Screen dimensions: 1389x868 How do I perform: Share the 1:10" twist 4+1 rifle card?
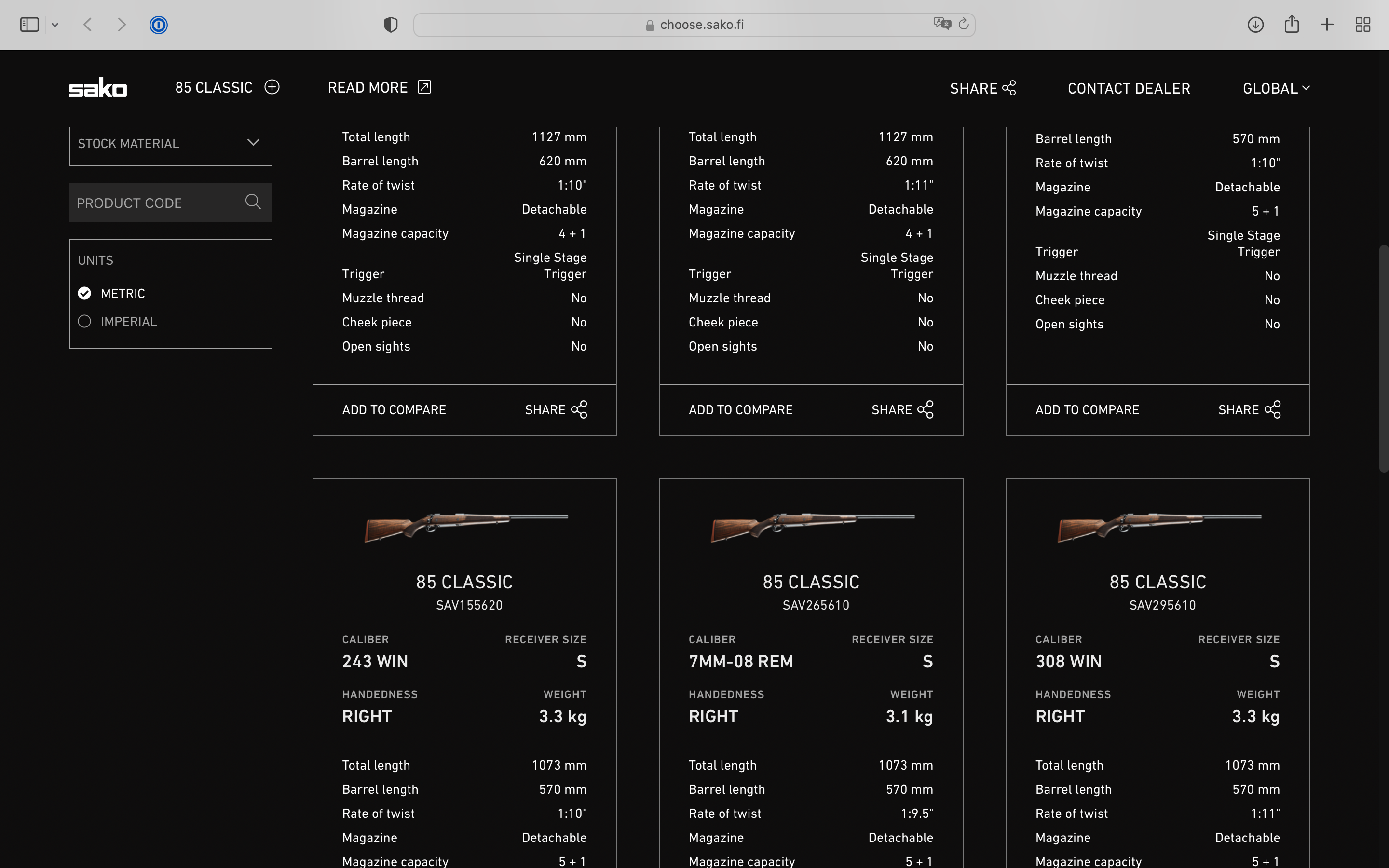pos(556,410)
